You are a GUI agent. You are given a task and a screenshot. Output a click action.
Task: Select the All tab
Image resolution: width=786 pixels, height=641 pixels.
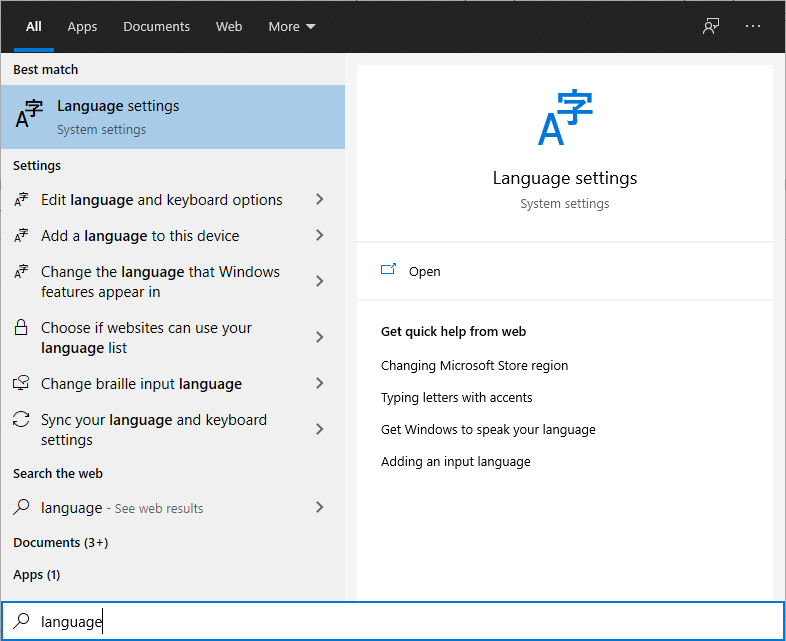click(x=34, y=27)
